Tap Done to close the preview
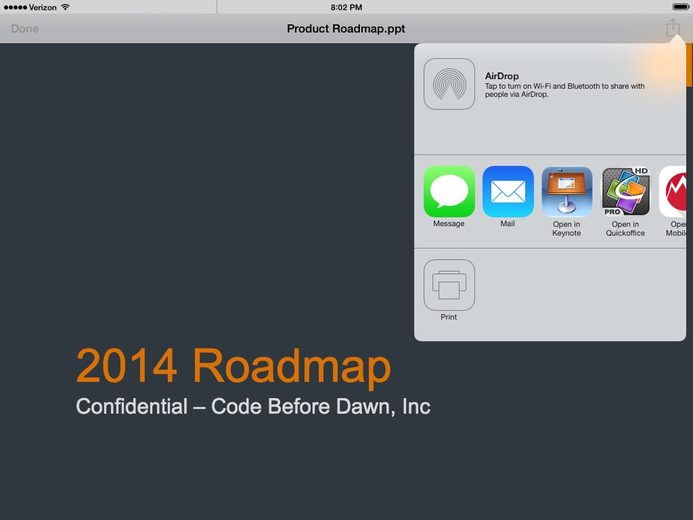 pyautogui.click(x=25, y=29)
